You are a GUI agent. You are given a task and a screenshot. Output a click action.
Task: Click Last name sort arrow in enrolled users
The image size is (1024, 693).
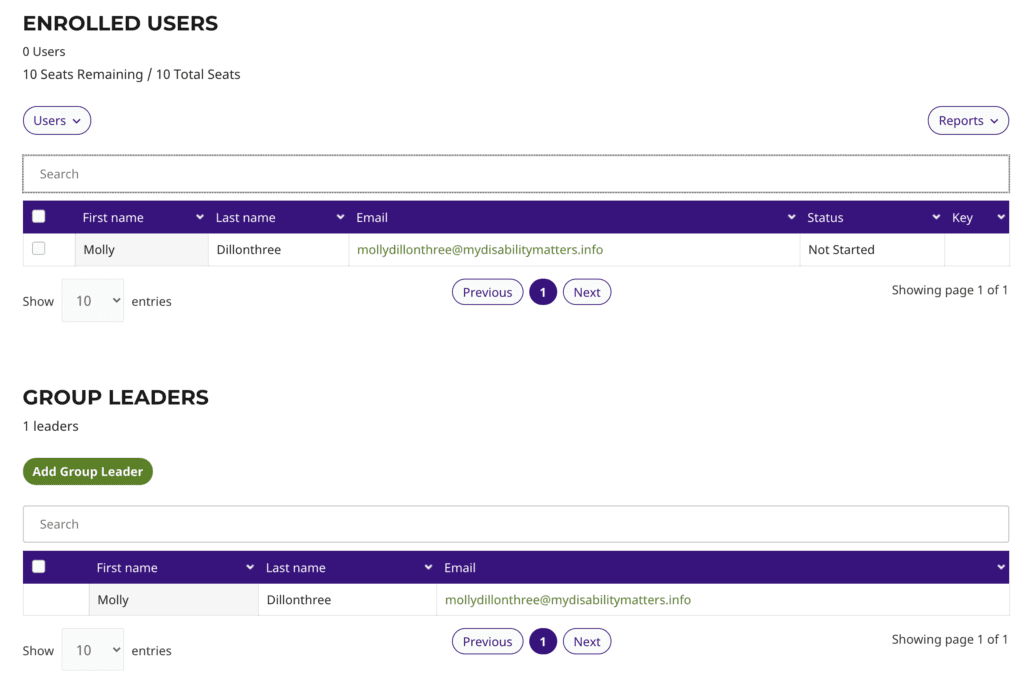(x=340, y=218)
